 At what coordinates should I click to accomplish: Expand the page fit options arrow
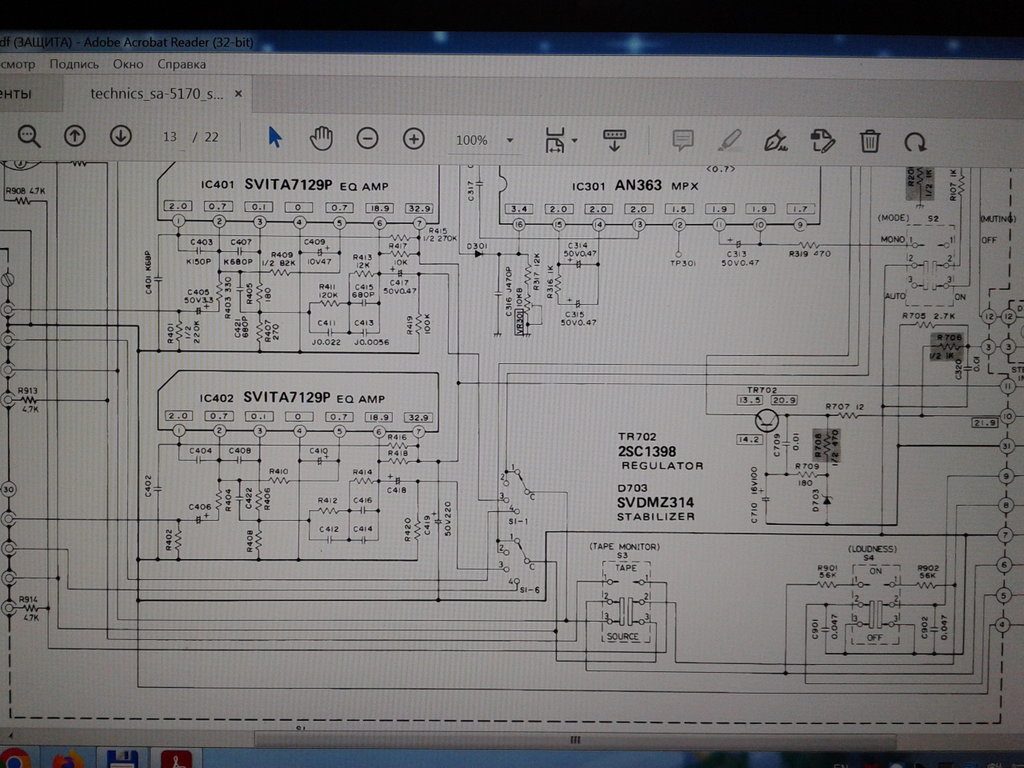pos(574,140)
